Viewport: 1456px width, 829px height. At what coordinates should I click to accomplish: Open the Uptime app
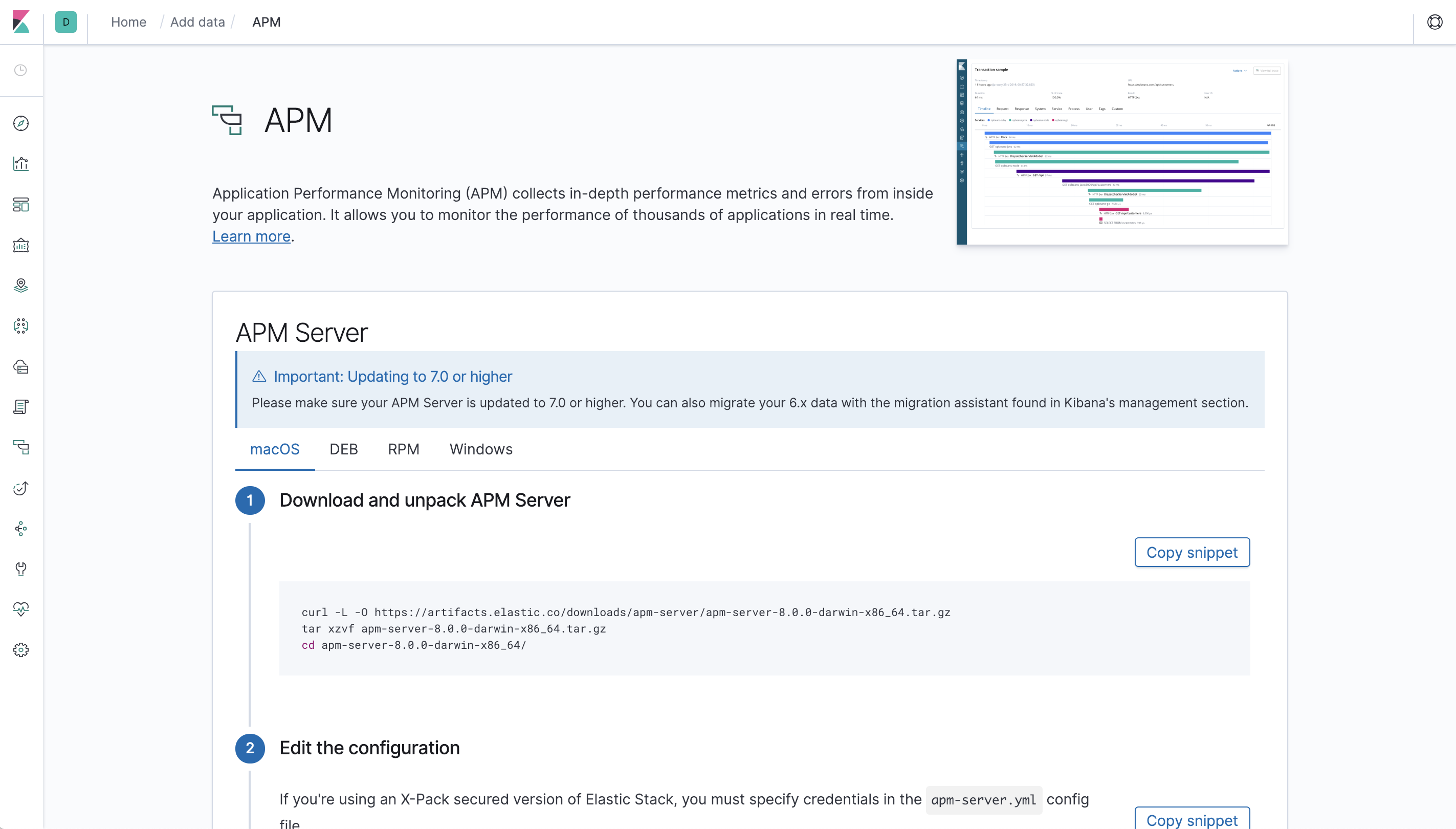(21, 488)
